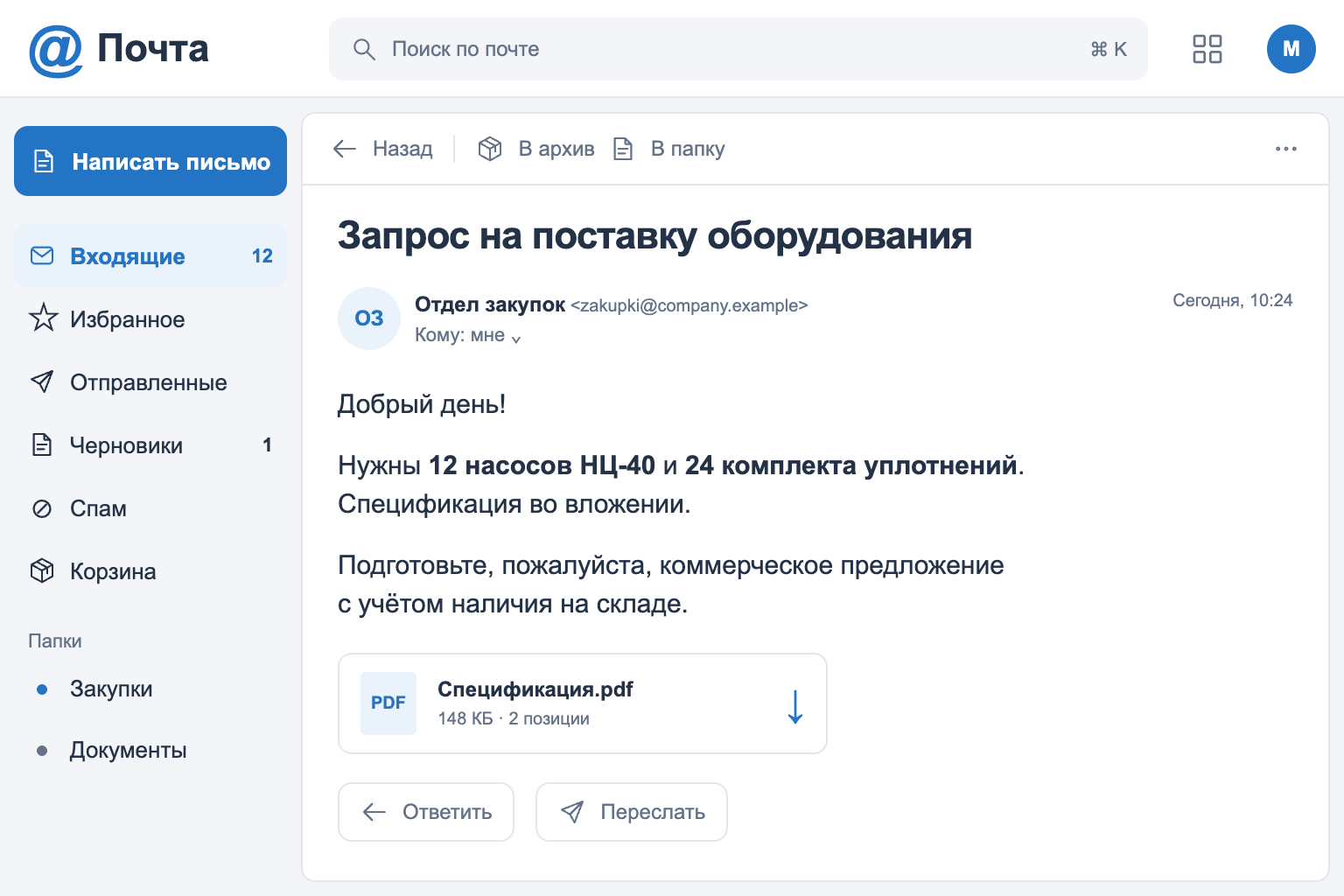Click the Ответить button
The height and width of the screenshot is (896, 1344).
426,812
